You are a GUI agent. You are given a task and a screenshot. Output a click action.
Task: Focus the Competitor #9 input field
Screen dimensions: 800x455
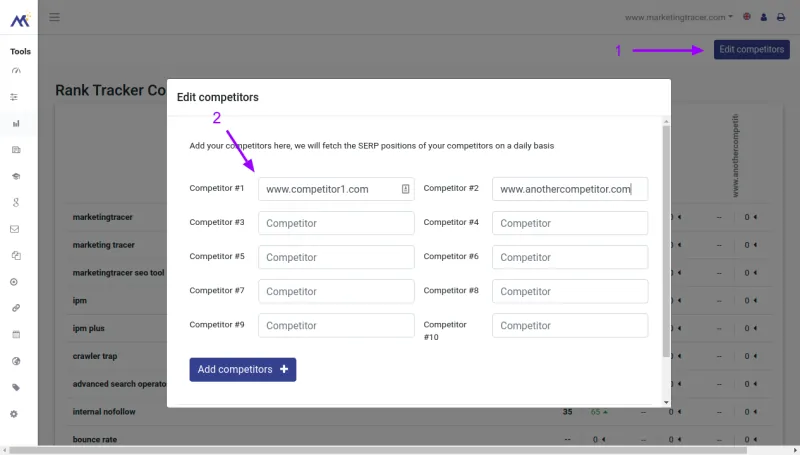tap(336, 325)
